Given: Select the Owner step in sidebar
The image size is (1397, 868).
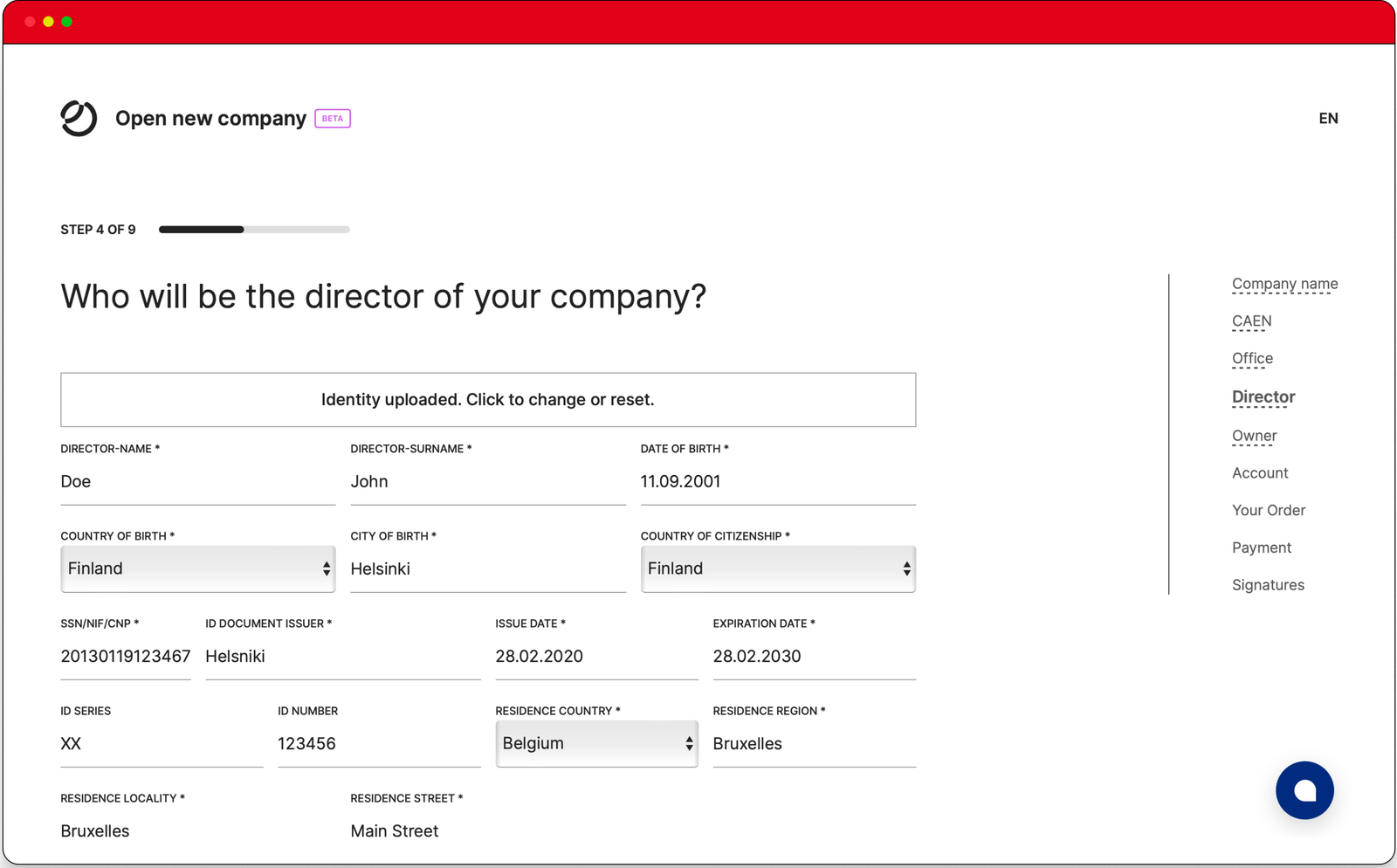Looking at the screenshot, I should [x=1254, y=436].
